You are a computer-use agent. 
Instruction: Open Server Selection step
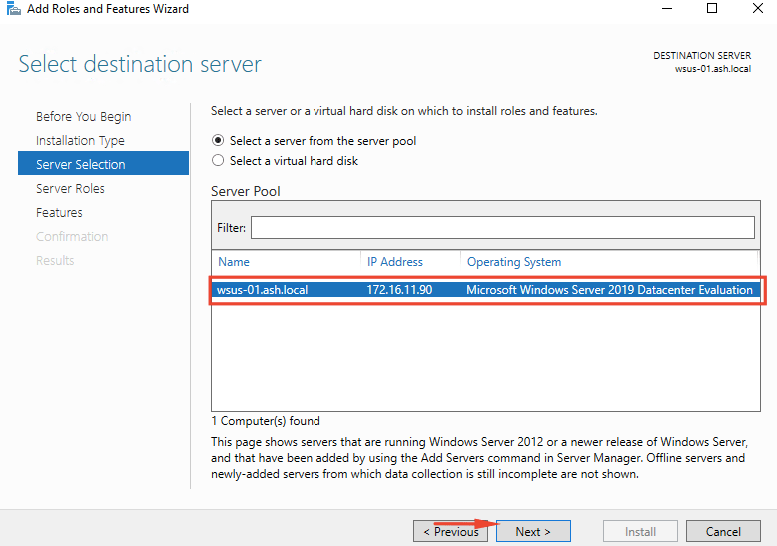click(103, 164)
